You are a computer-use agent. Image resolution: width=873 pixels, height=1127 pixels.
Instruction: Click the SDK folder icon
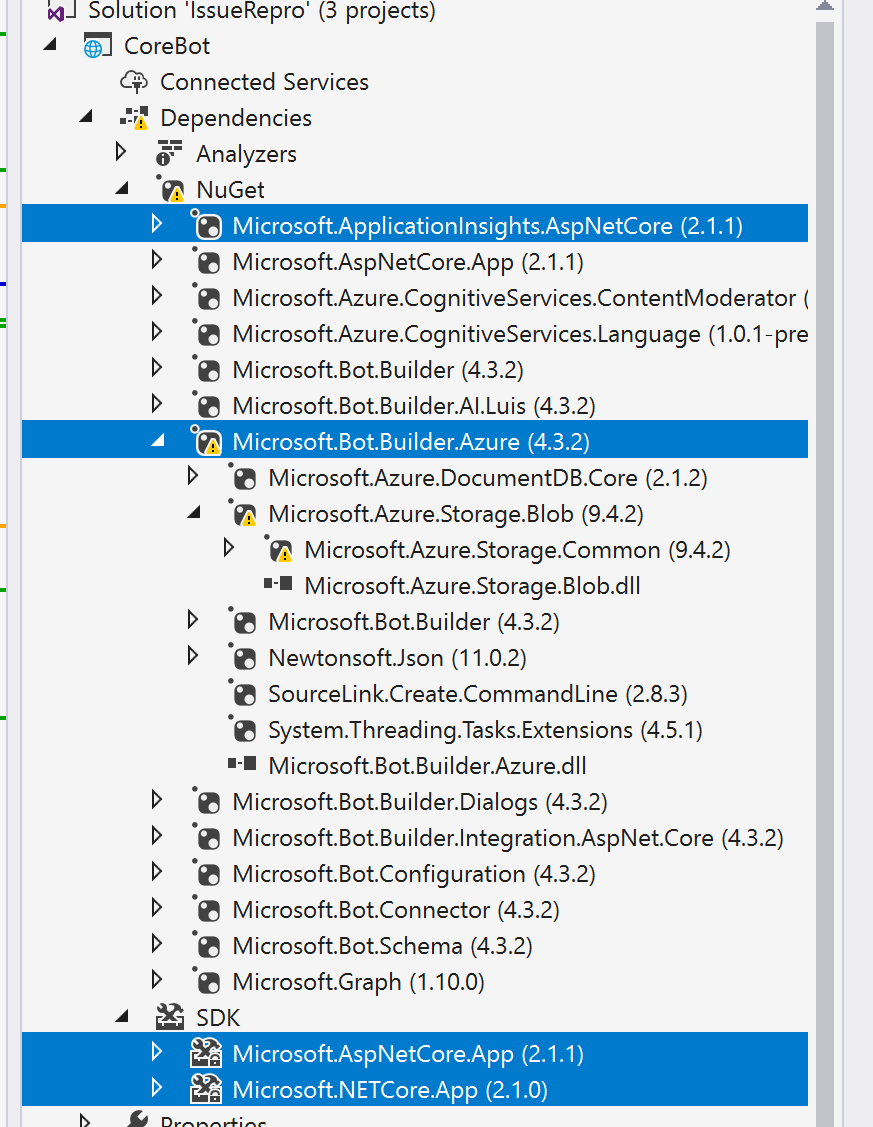click(x=170, y=1016)
